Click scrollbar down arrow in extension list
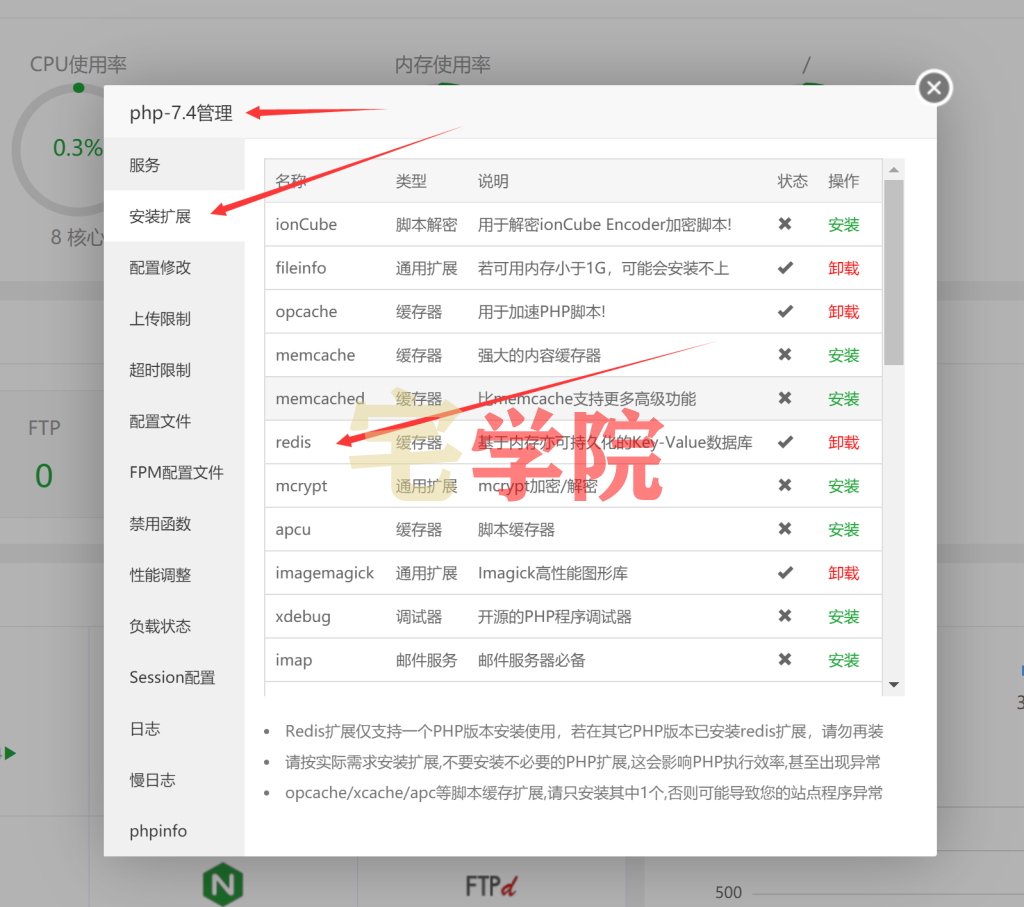The width and height of the screenshot is (1024, 907). tap(893, 685)
